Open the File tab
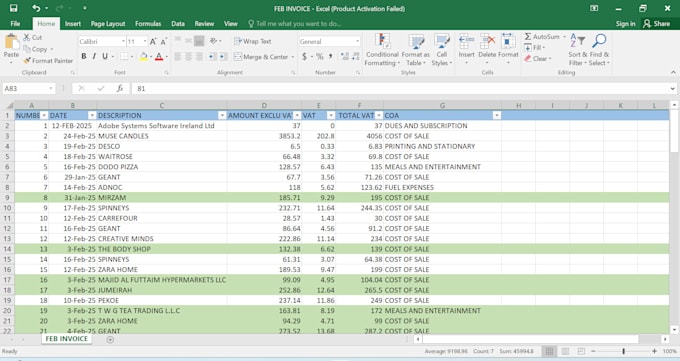The image size is (680, 361). pyautogui.click(x=15, y=23)
